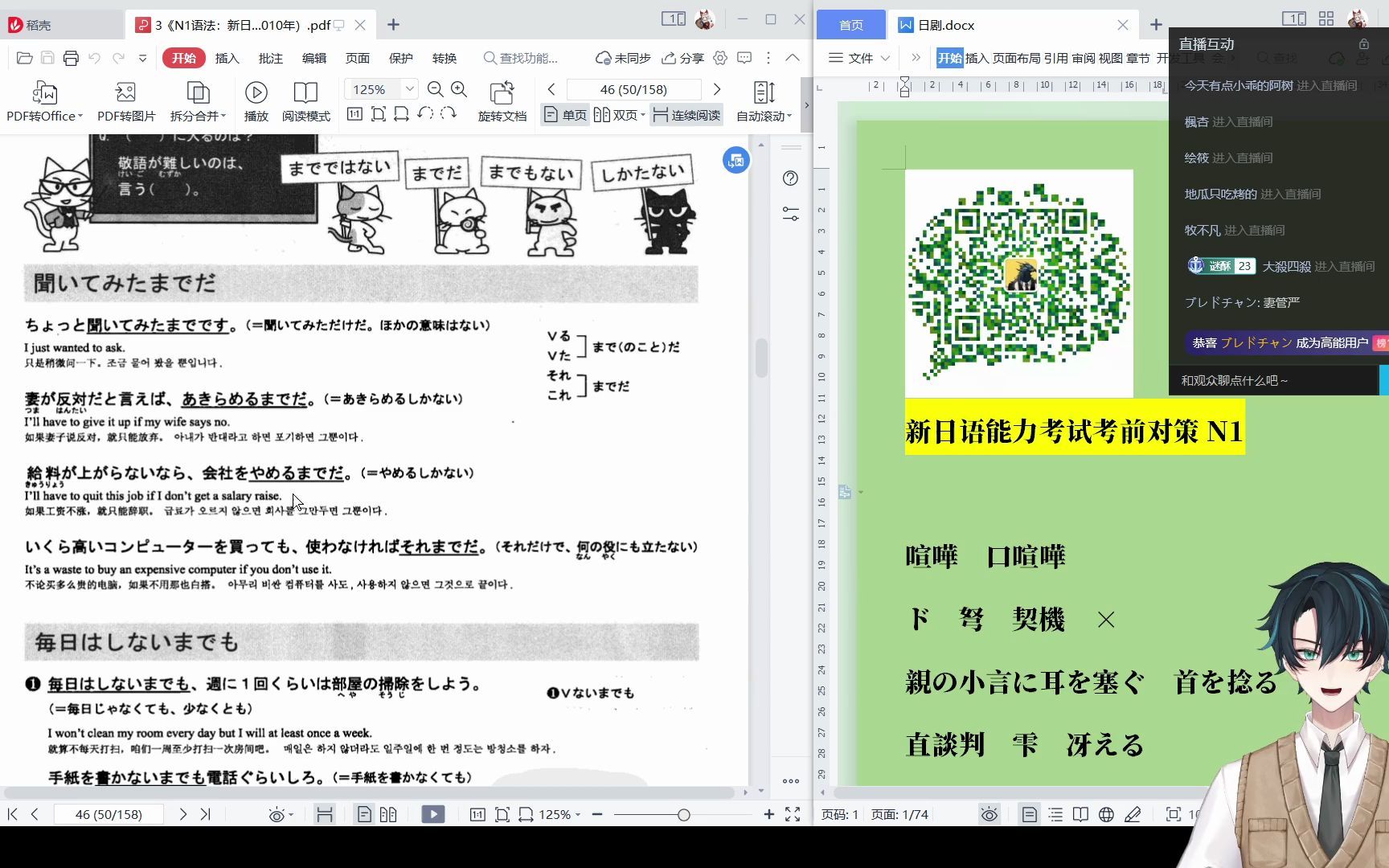Open the 开始 tab in PDF ribbon

pyautogui.click(x=183, y=58)
